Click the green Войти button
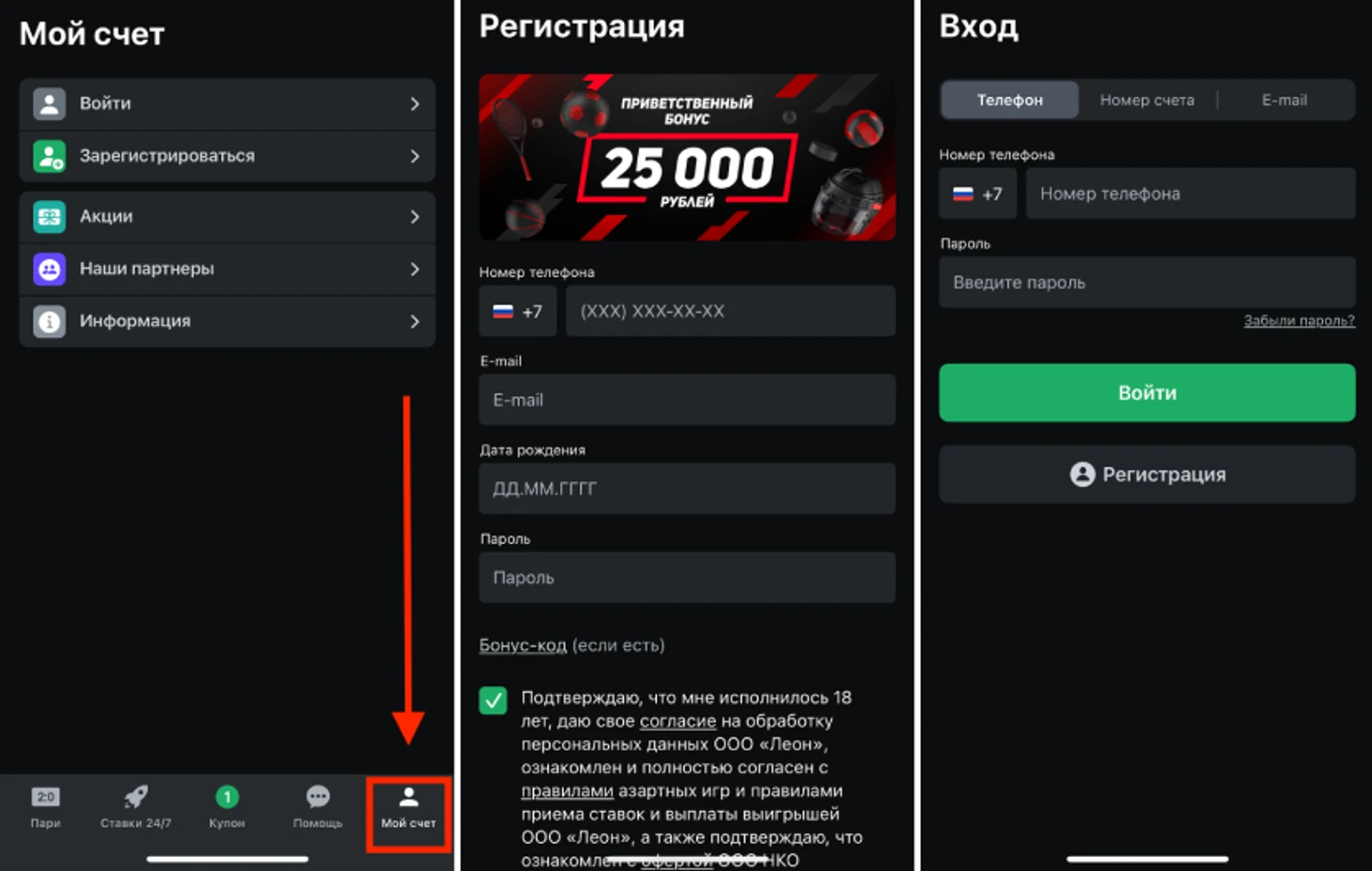Image resolution: width=1372 pixels, height=871 pixels. click(1146, 393)
